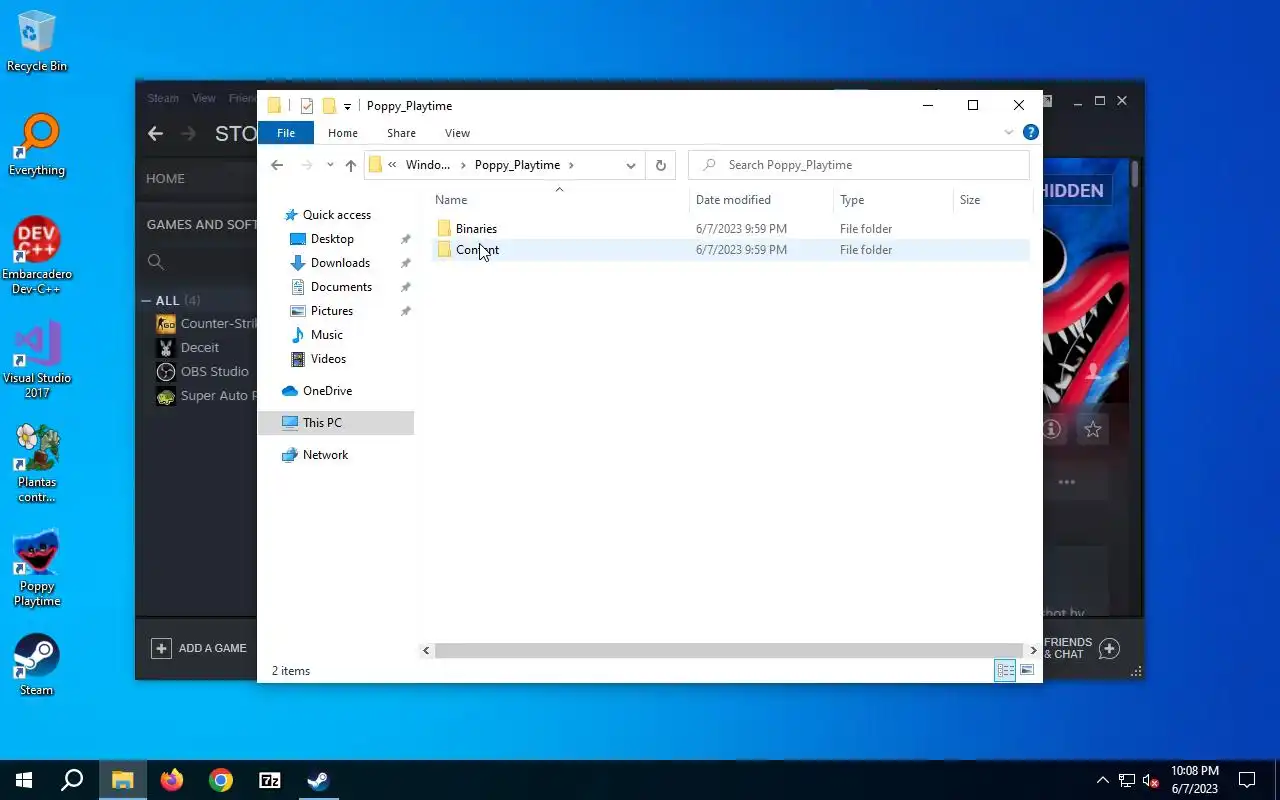This screenshot has width=1280, height=800.
Task: Click the Explorer Properties quick access toolbar icon
Action: click(x=307, y=106)
